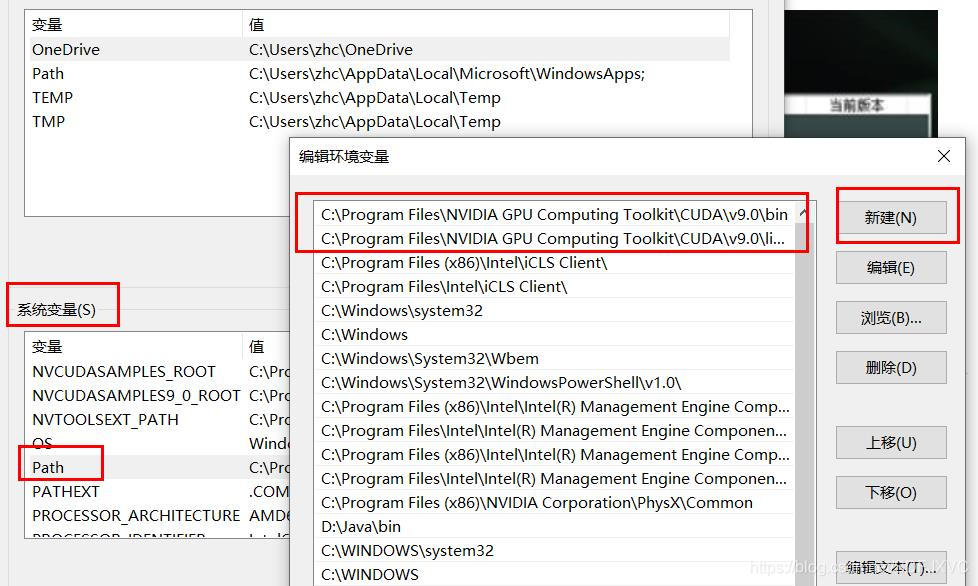Select the NVIDIA Corporation\PhysX\Common entry
Viewport: 978px width, 586px height.
[554, 502]
